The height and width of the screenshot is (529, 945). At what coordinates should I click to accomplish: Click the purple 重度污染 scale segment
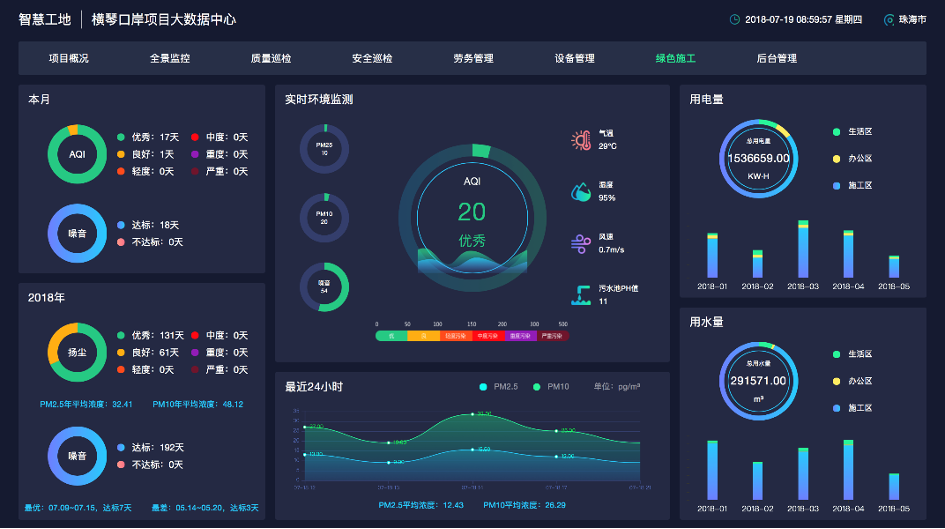pos(521,336)
